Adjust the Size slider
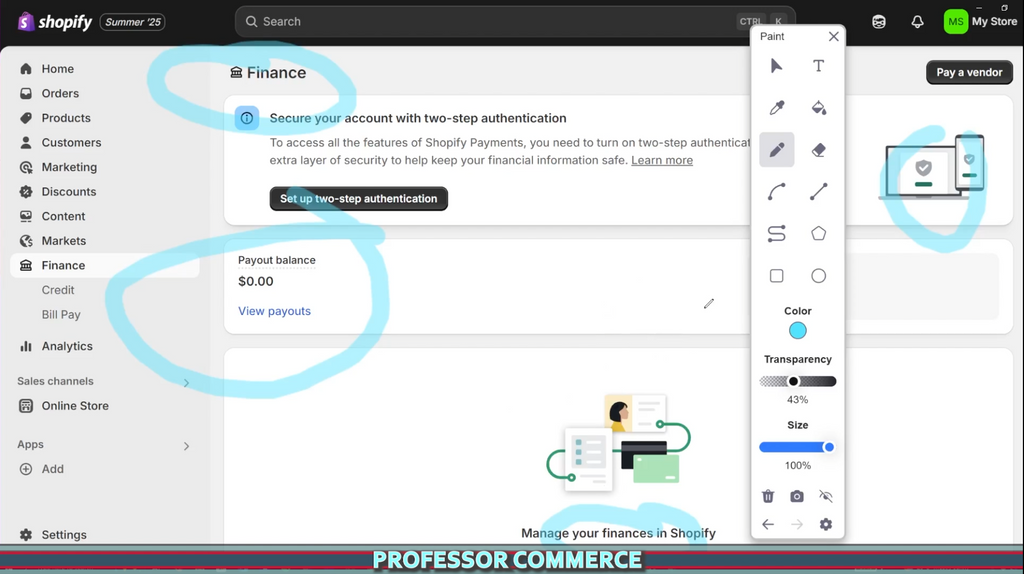The width and height of the screenshot is (1024, 574). point(797,447)
